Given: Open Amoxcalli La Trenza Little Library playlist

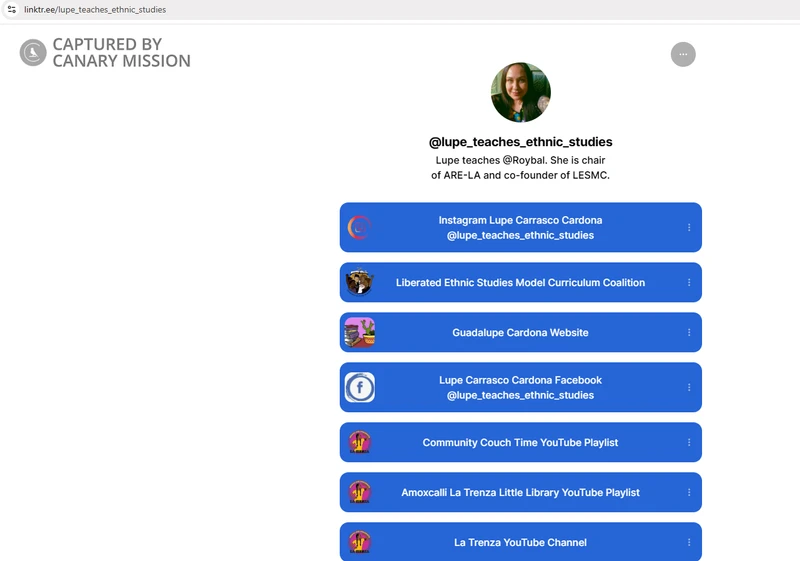Looking at the screenshot, I should 520,493.
